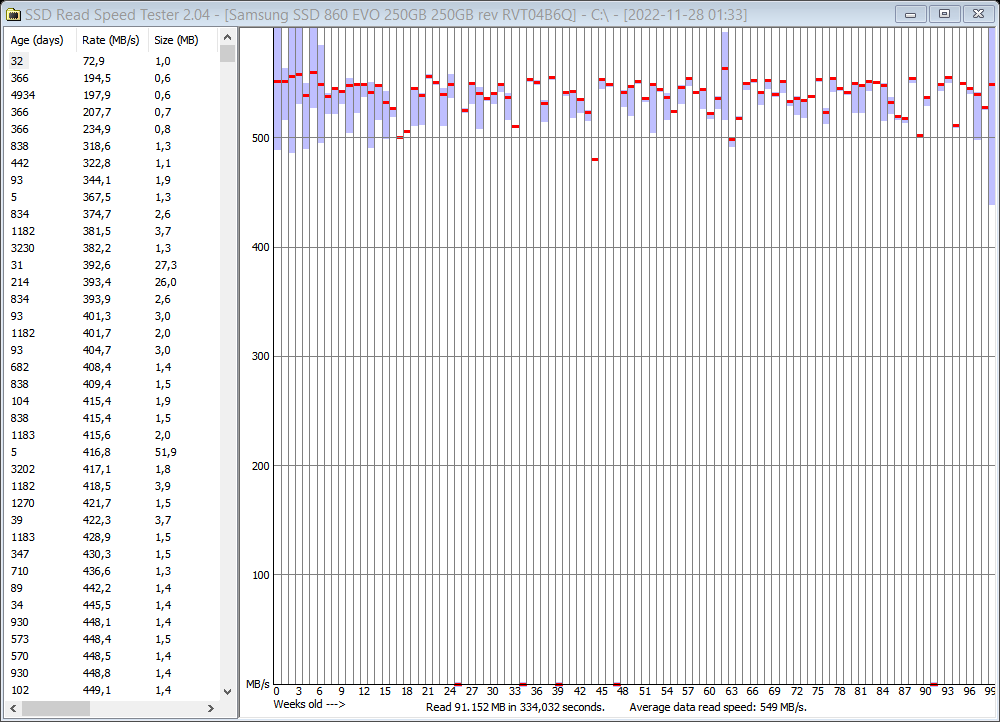Select the row with age 710

(x=112, y=571)
